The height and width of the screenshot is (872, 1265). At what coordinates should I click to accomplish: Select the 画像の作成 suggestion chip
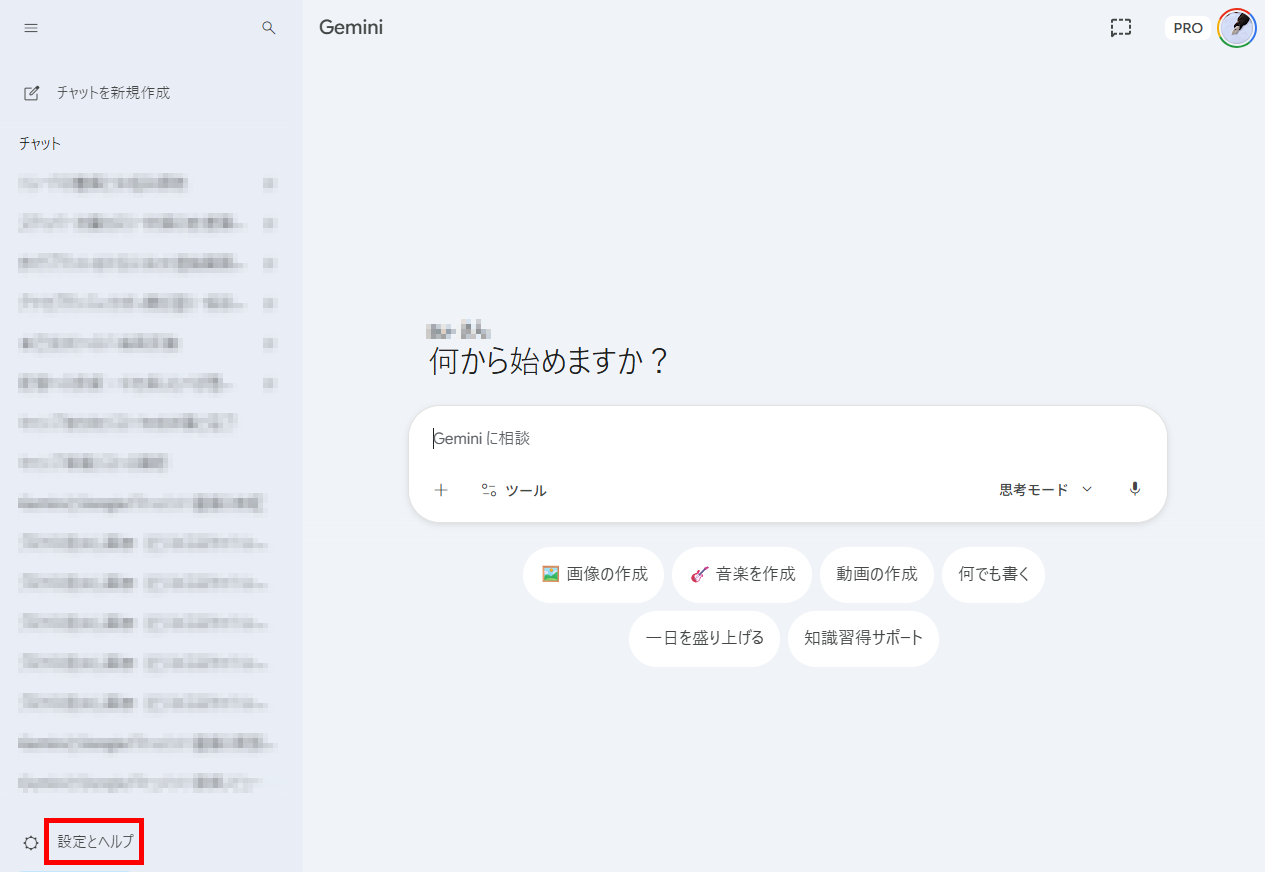(593, 574)
